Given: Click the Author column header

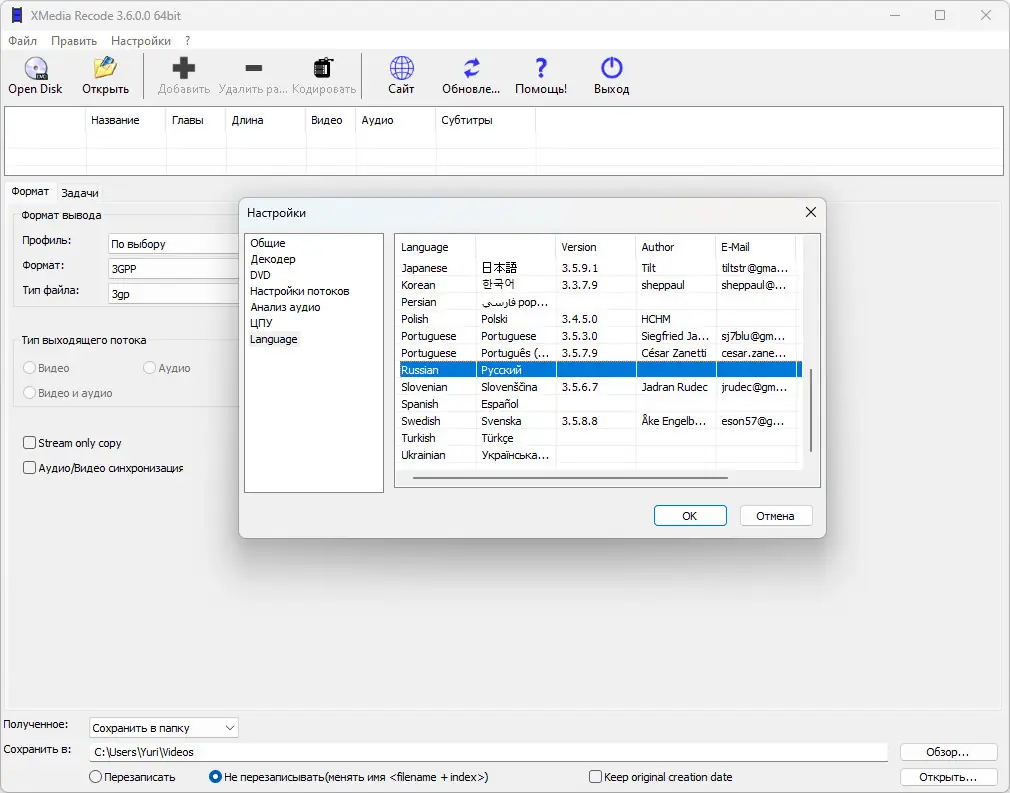Looking at the screenshot, I should 676,247.
